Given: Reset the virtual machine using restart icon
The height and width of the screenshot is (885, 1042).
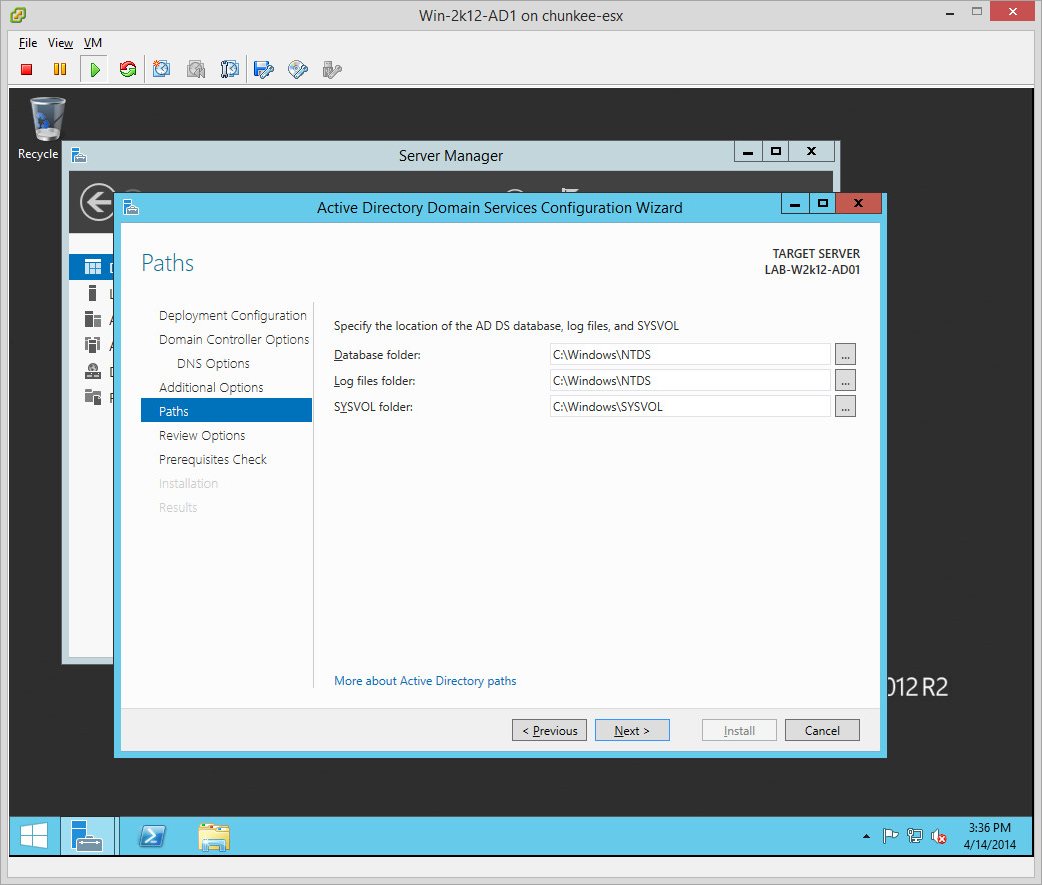Looking at the screenshot, I should click(x=127, y=69).
